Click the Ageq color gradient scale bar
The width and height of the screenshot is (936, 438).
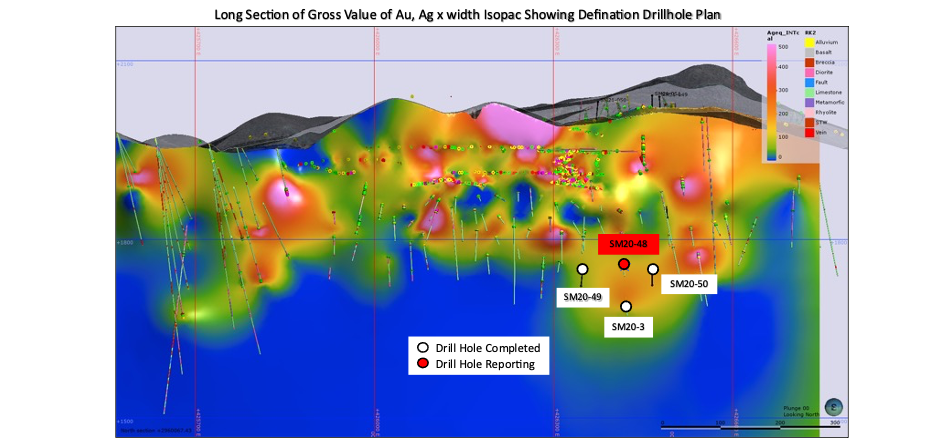pyautogui.click(x=771, y=101)
